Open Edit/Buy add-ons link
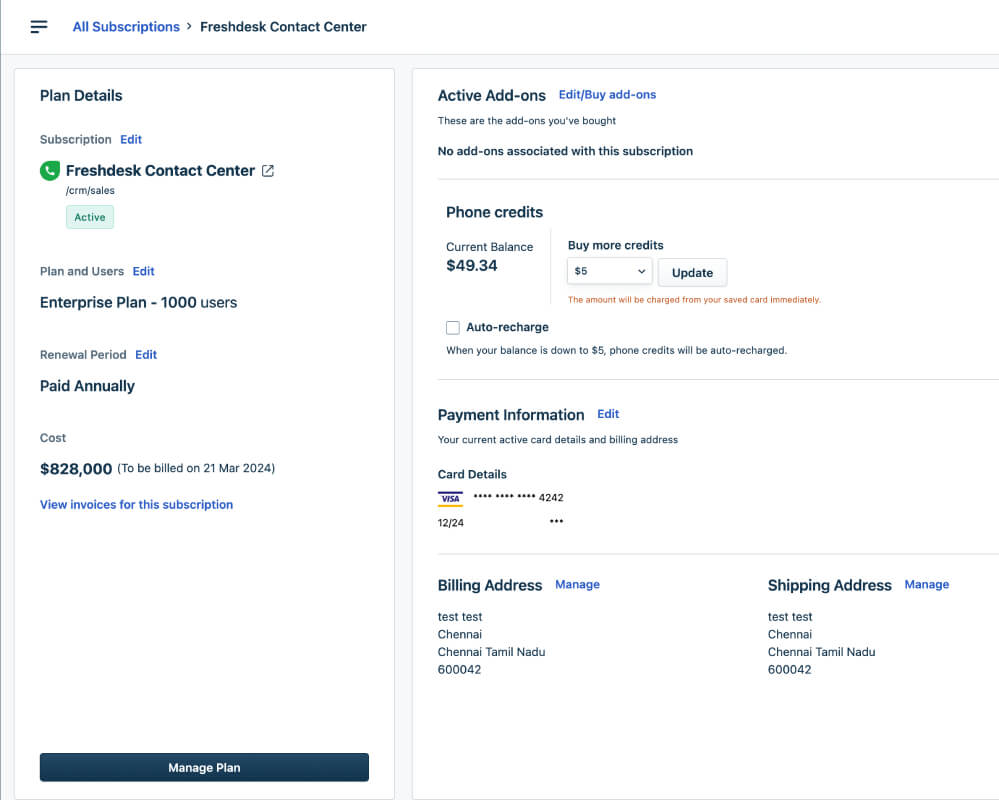Screen dimensions: 999x800 pos(607,94)
